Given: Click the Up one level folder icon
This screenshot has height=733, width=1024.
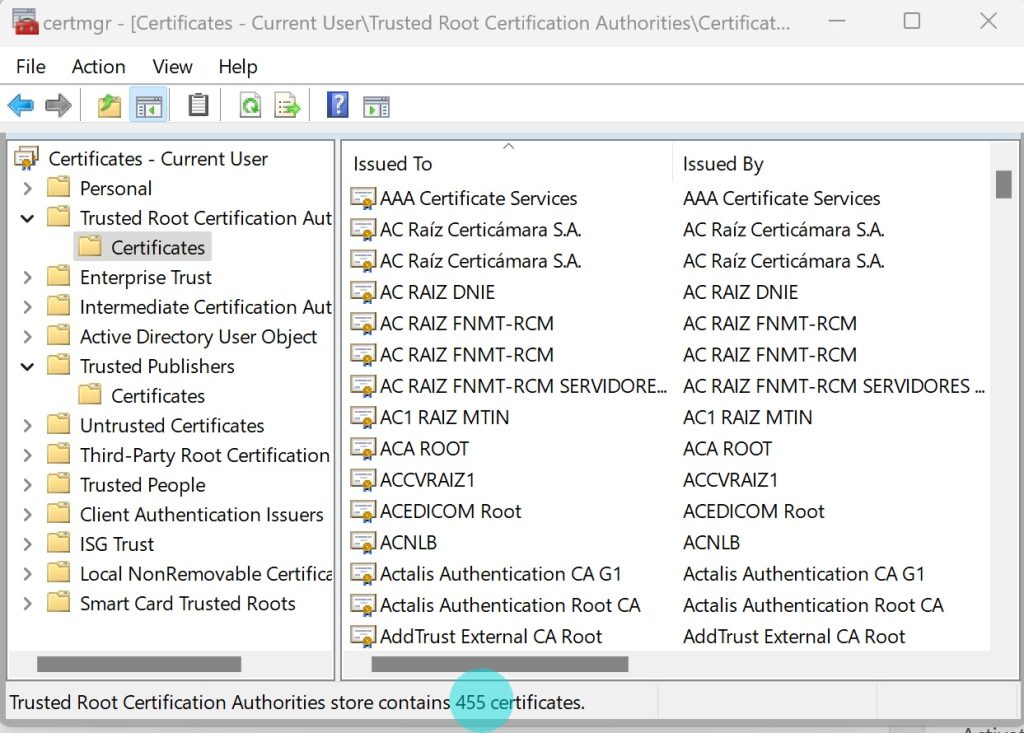Looking at the screenshot, I should pos(109,105).
